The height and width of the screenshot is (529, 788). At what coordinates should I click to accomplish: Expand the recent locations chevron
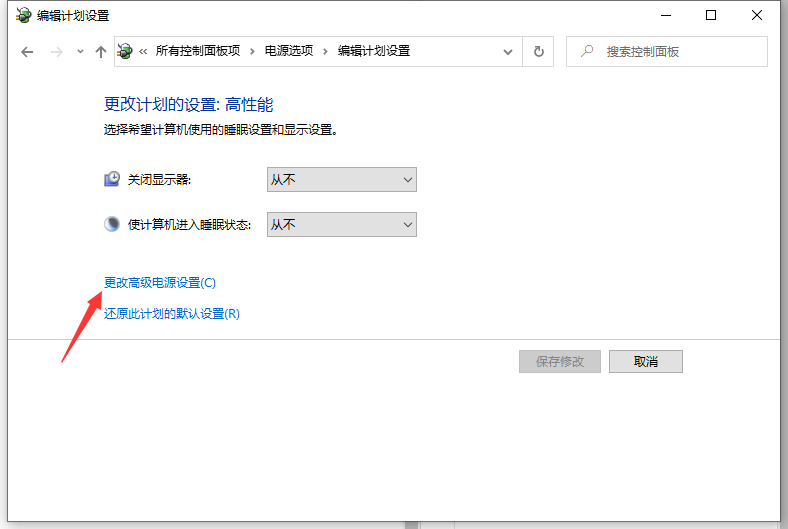[x=80, y=52]
